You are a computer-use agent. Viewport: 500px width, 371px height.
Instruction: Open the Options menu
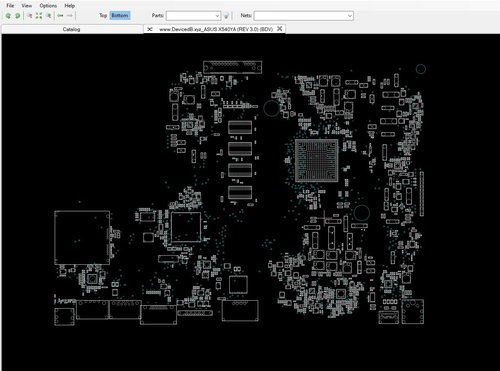(x=48, y=6)
